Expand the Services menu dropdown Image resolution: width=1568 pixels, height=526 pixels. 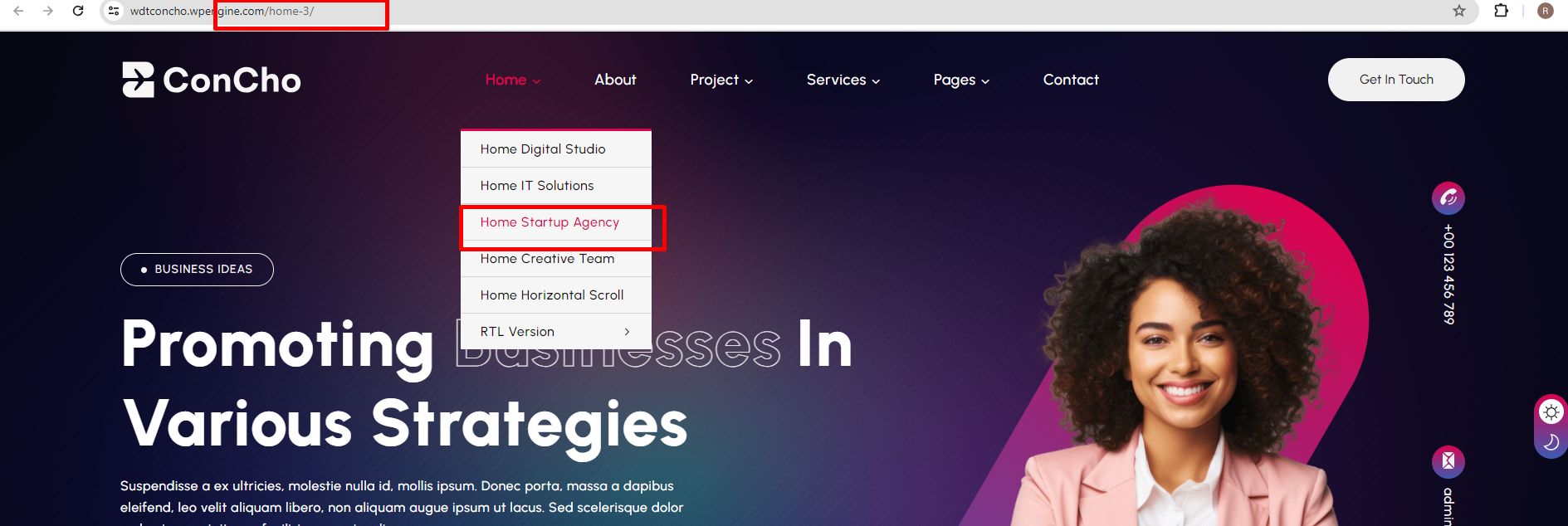[x=843, y=80]
